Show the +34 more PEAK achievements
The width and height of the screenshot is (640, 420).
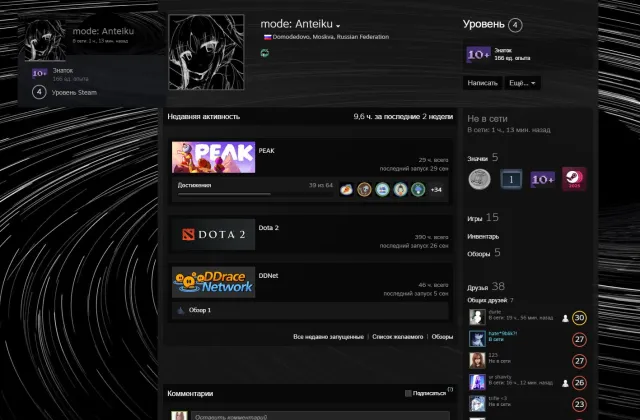tap(436, 190)
